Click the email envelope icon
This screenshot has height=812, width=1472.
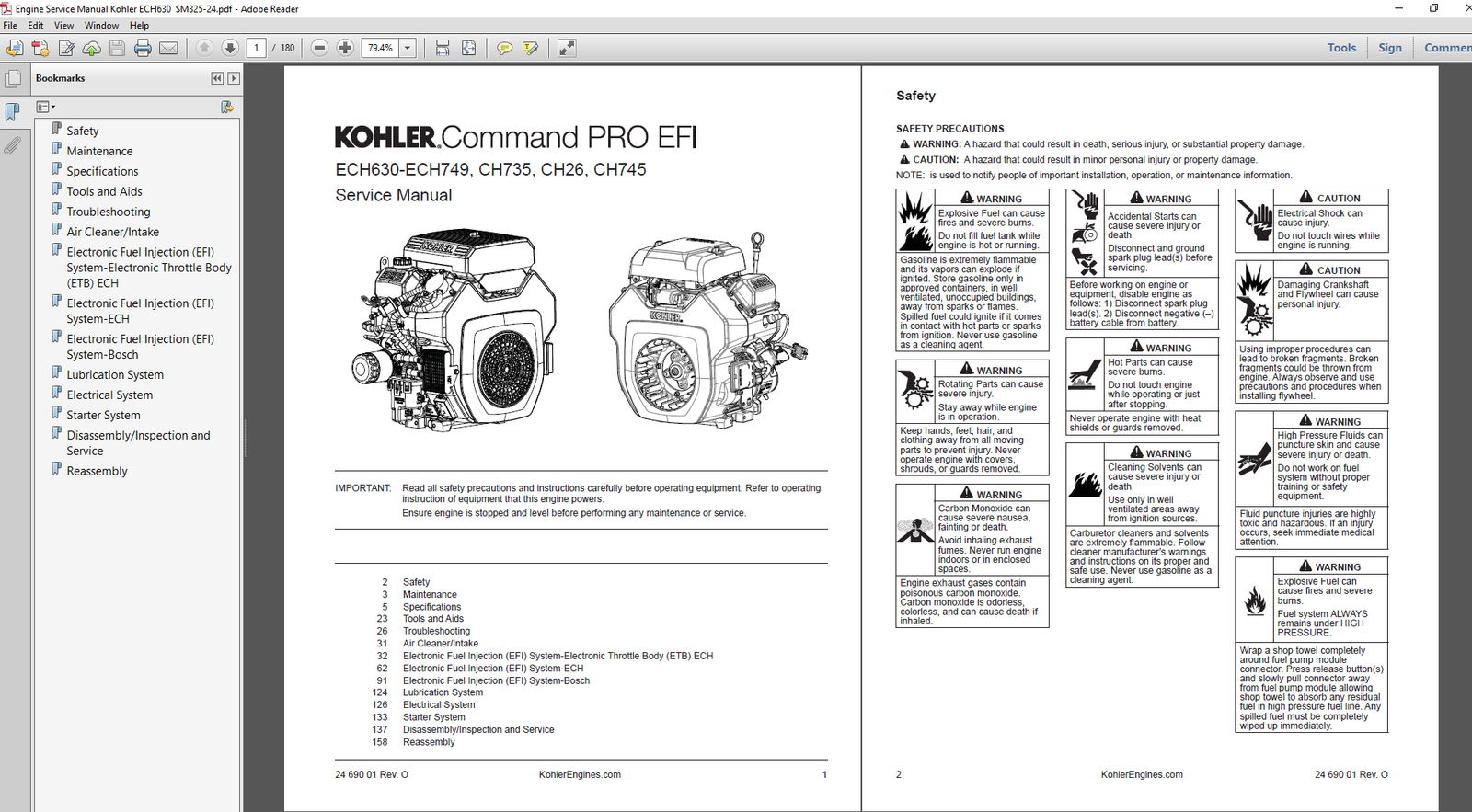point(168,48)
